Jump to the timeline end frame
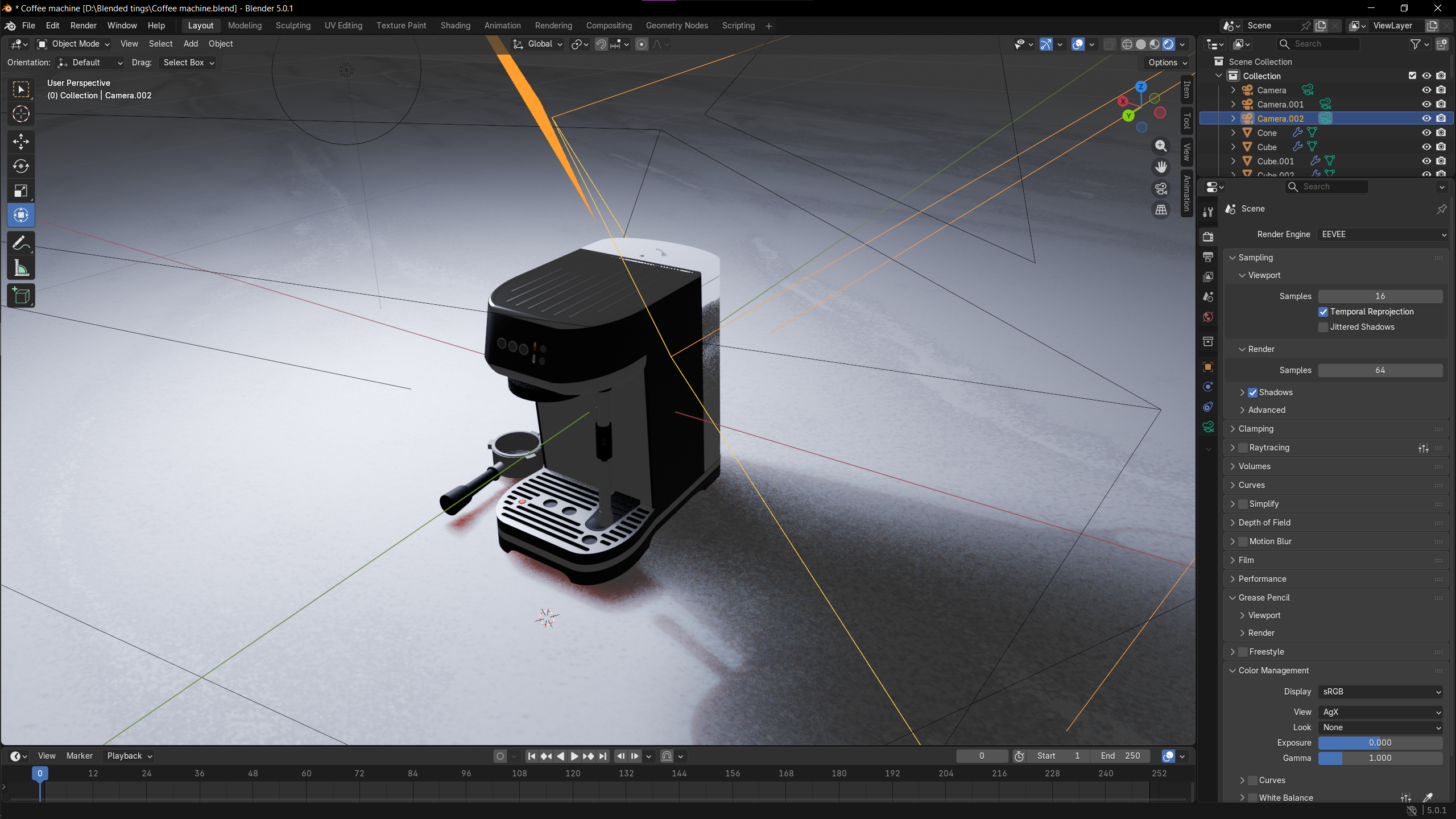Viewport: 1456px width, 819px height. 603,756
